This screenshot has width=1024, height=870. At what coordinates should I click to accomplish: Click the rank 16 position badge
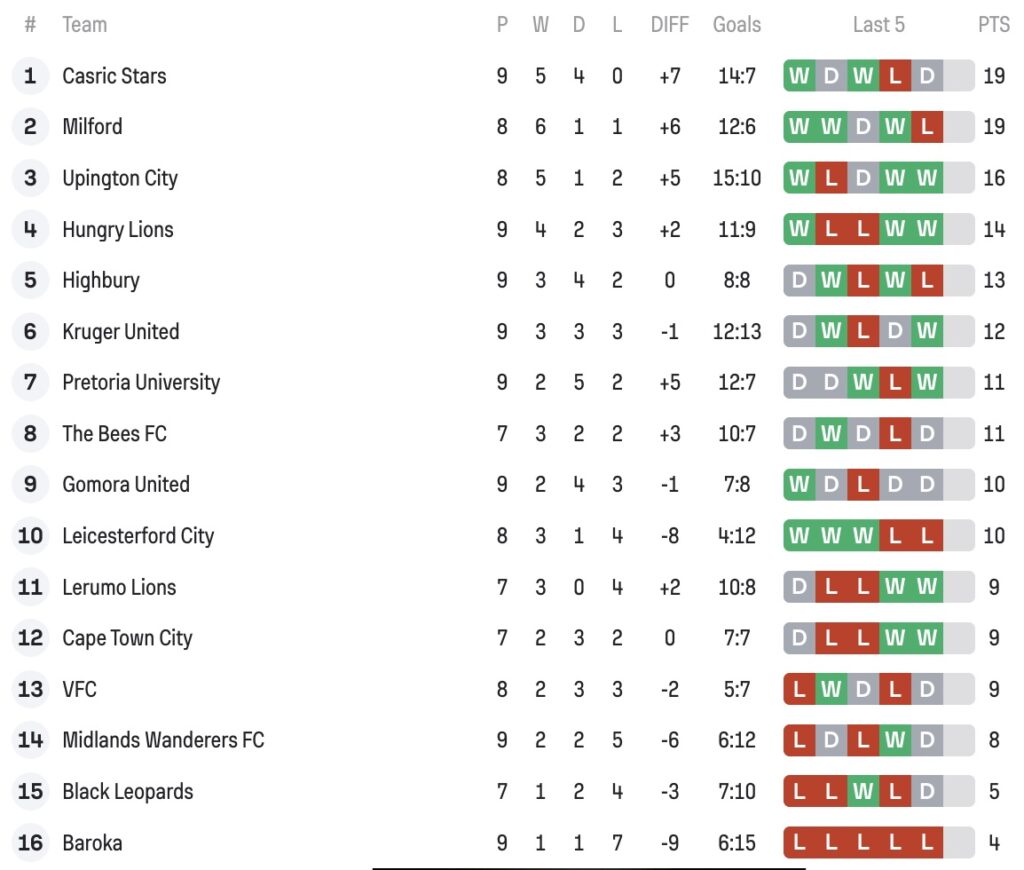pyautogui.click(x=30, y=843)
